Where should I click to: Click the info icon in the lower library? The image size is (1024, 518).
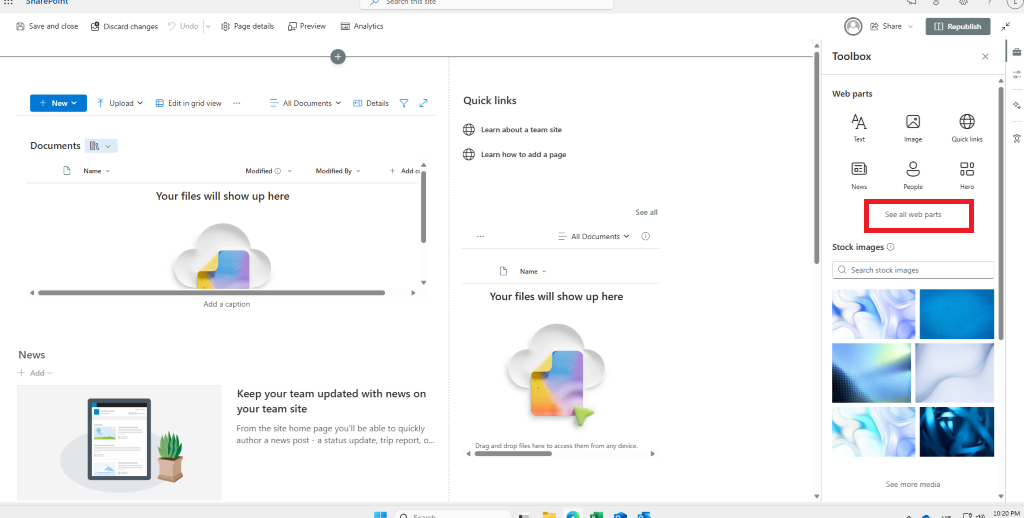(x=645, y=236)
